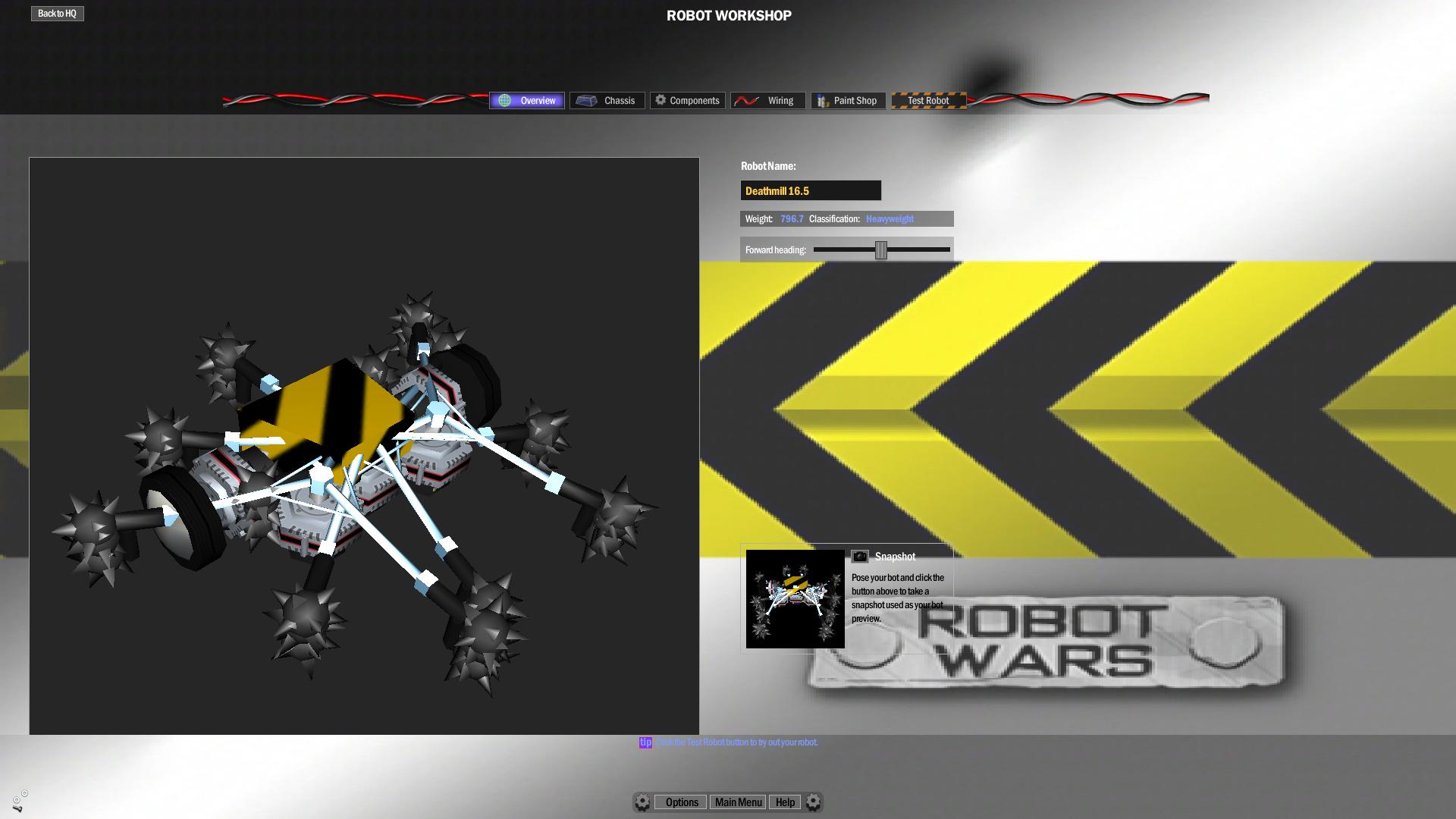Image resolution: width=1456 pixels, height=819 pixels.
Task: Click the gear icon left of Options
Action: coord(642,802)
